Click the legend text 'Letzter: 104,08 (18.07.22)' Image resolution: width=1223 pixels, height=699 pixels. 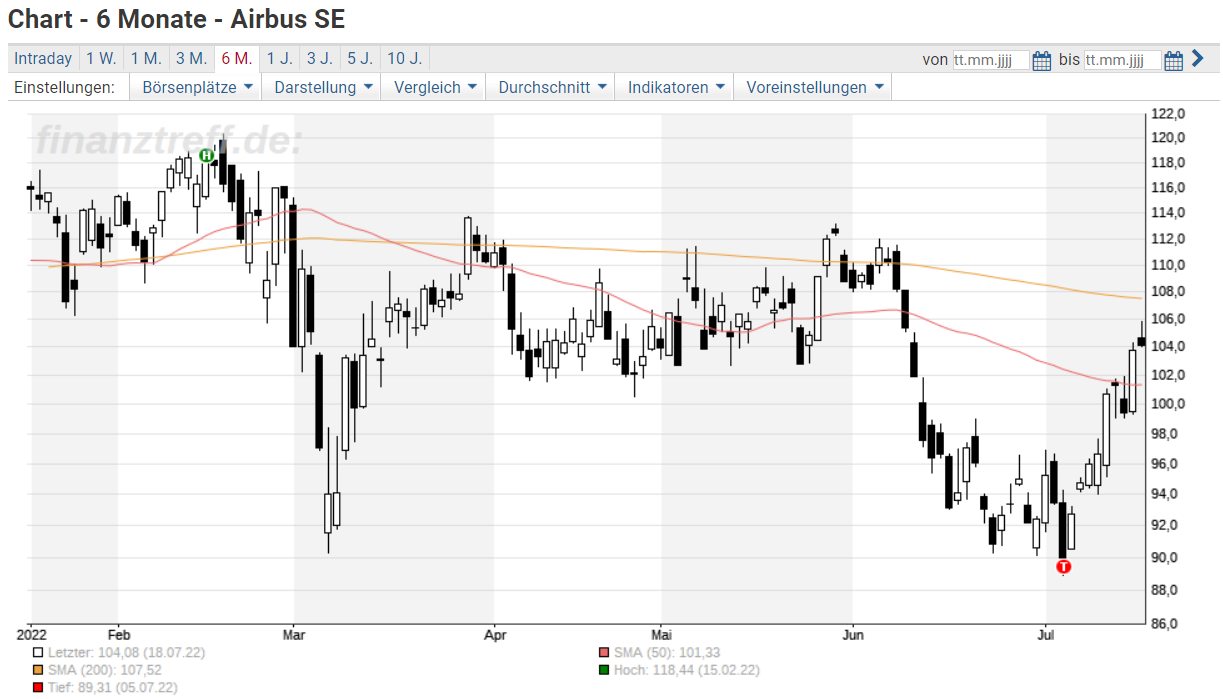click(126, 652)
